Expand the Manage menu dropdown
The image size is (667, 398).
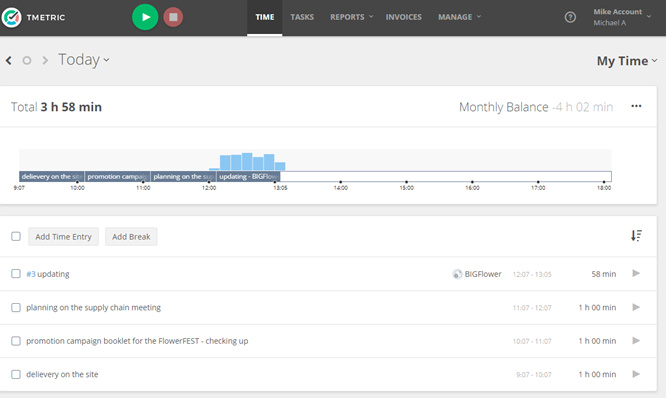coord(459,17)
